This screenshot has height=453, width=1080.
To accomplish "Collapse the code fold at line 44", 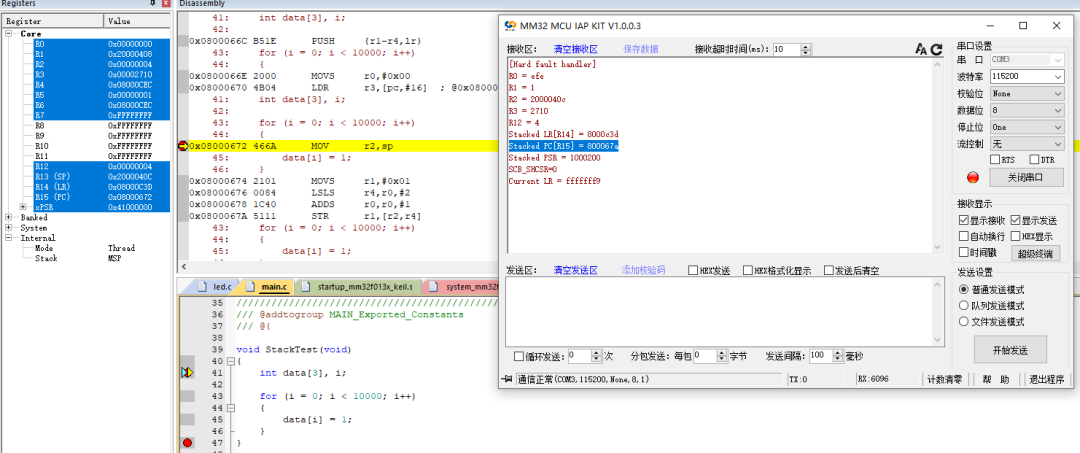I will point(231,408).
